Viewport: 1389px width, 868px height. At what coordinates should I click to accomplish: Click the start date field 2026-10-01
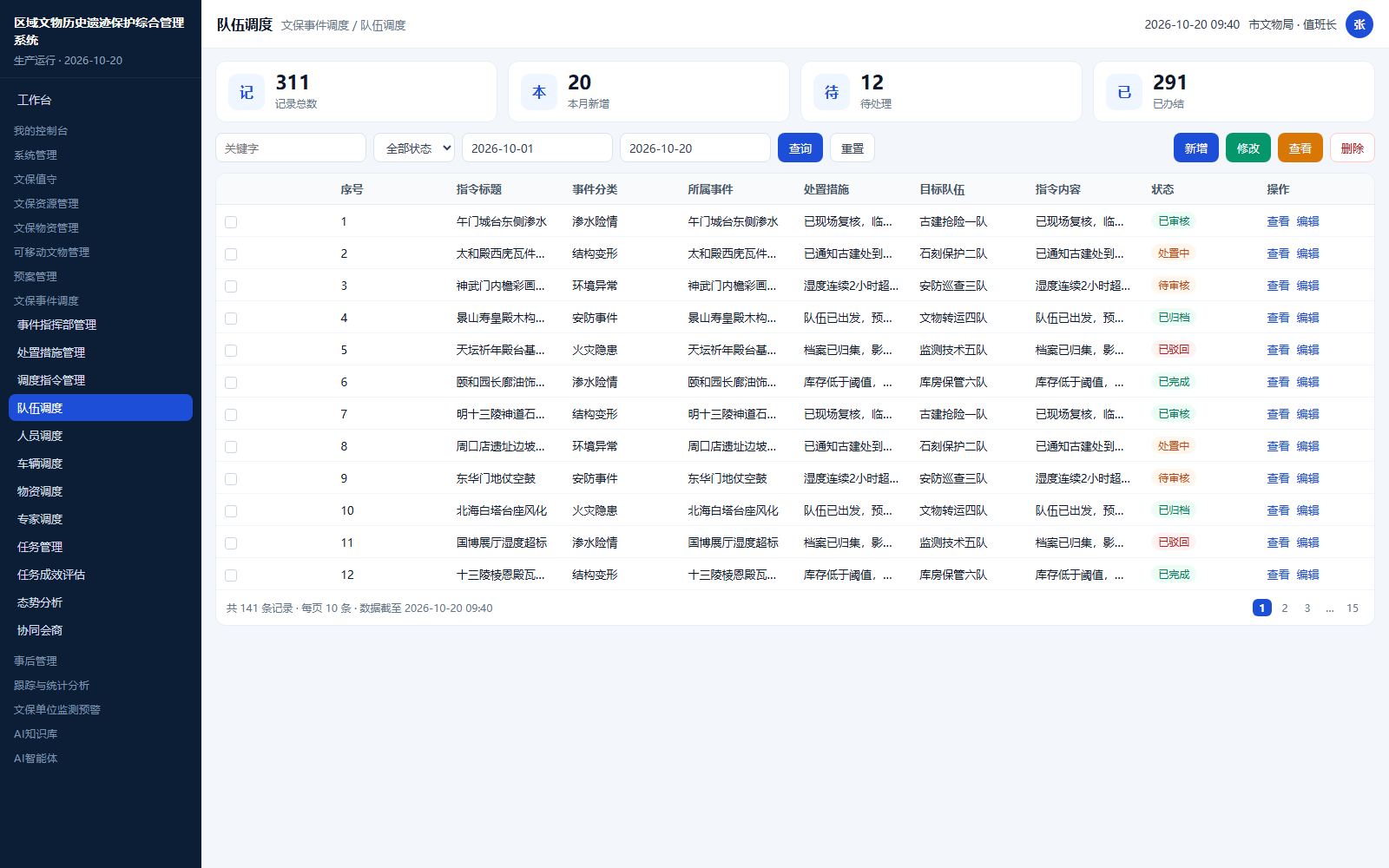point(537,148)
